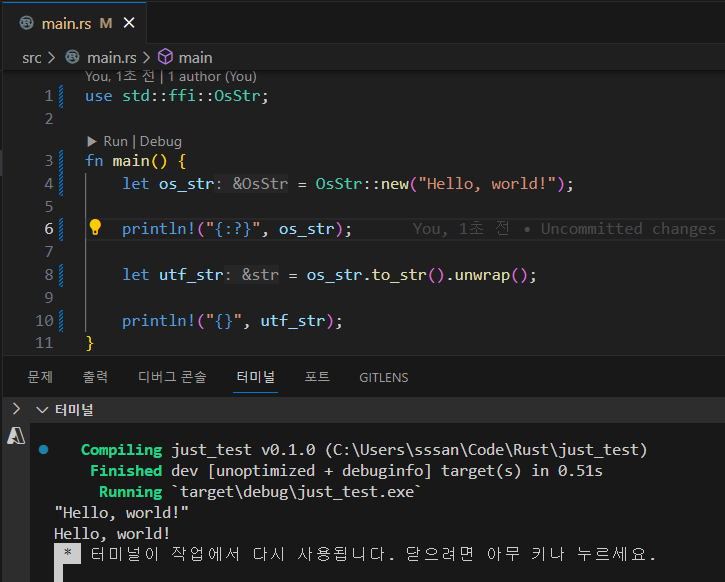
Task: Open the src breadcrumb folder dropdown
Action: tap(32, 57)
